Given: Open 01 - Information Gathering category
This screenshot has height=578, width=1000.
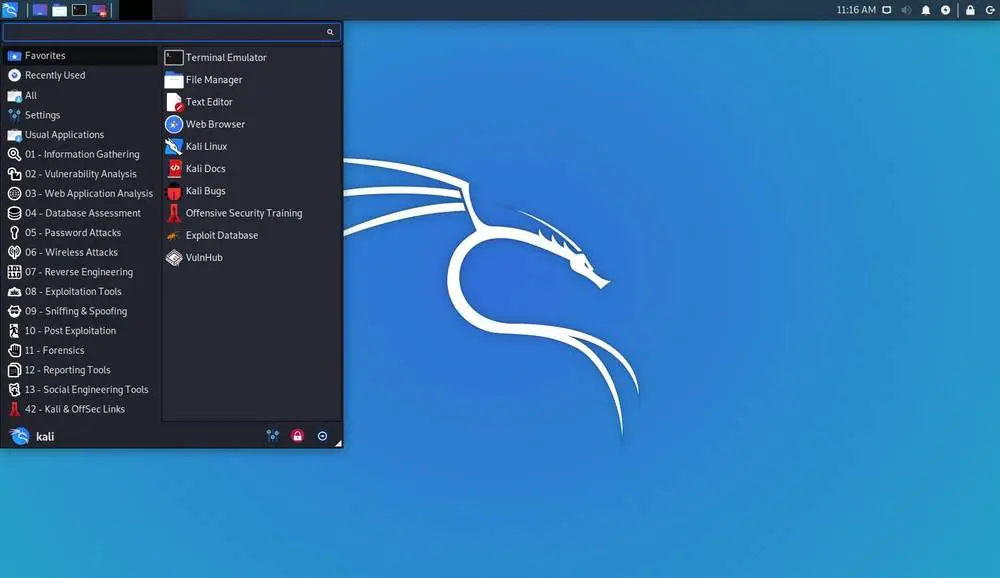Looking at the screenshot, I should 80,154.
